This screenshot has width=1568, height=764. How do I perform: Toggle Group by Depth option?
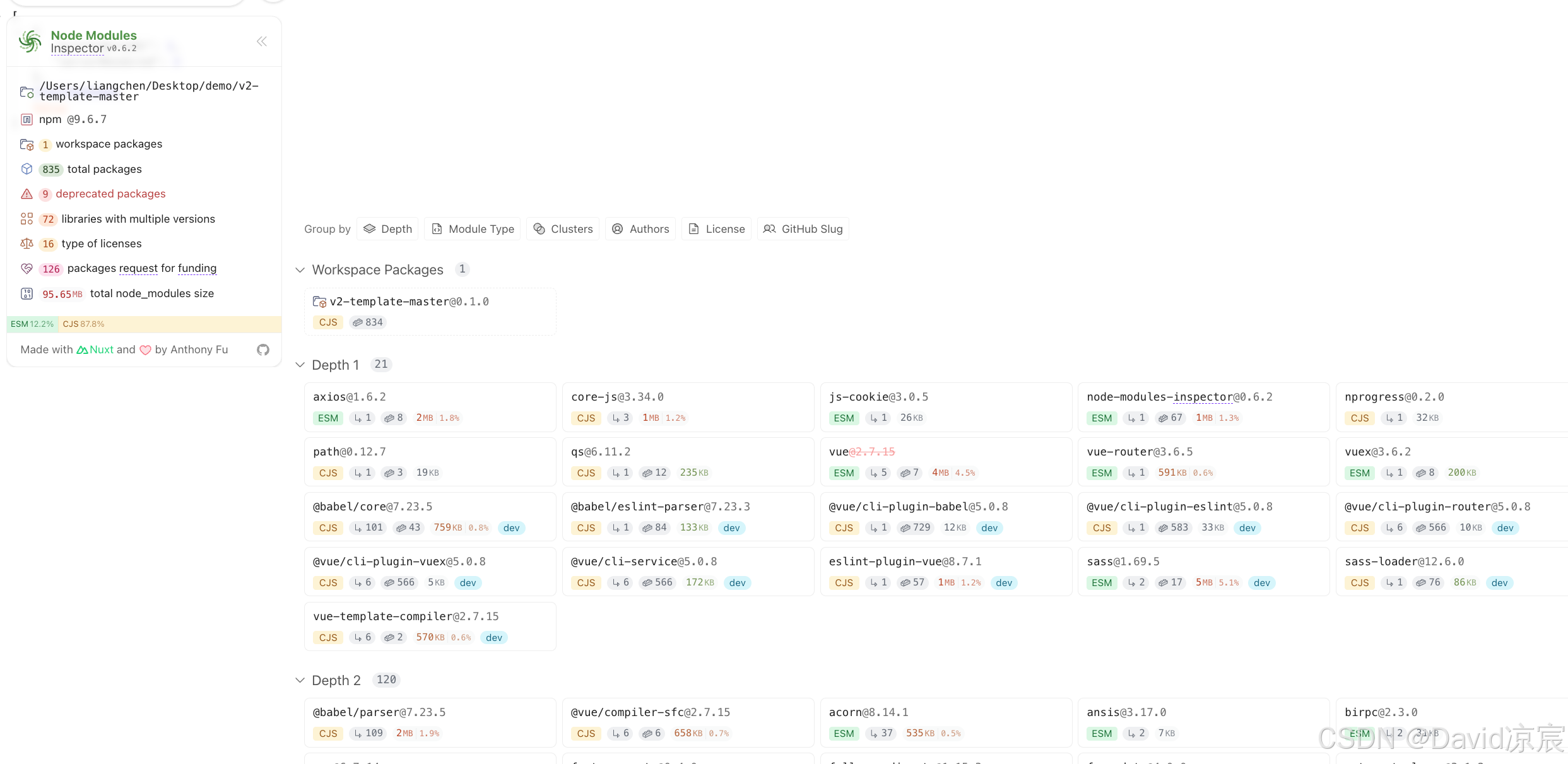[387, 229]
